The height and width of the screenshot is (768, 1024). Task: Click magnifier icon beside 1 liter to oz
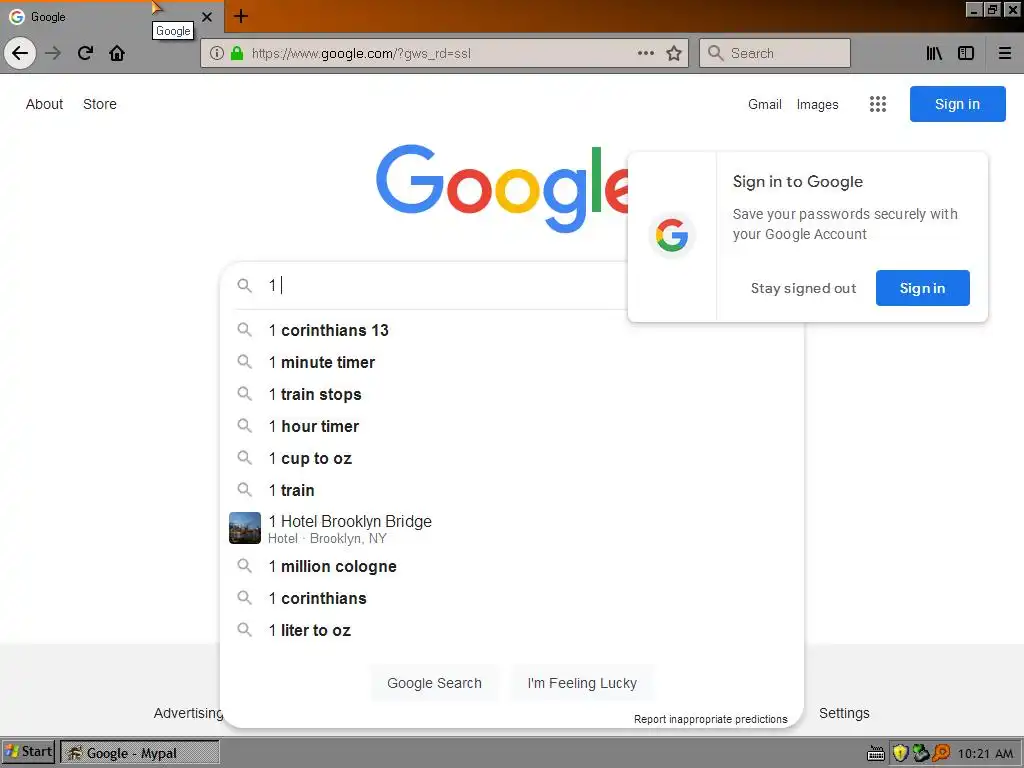tap(244, 630)
